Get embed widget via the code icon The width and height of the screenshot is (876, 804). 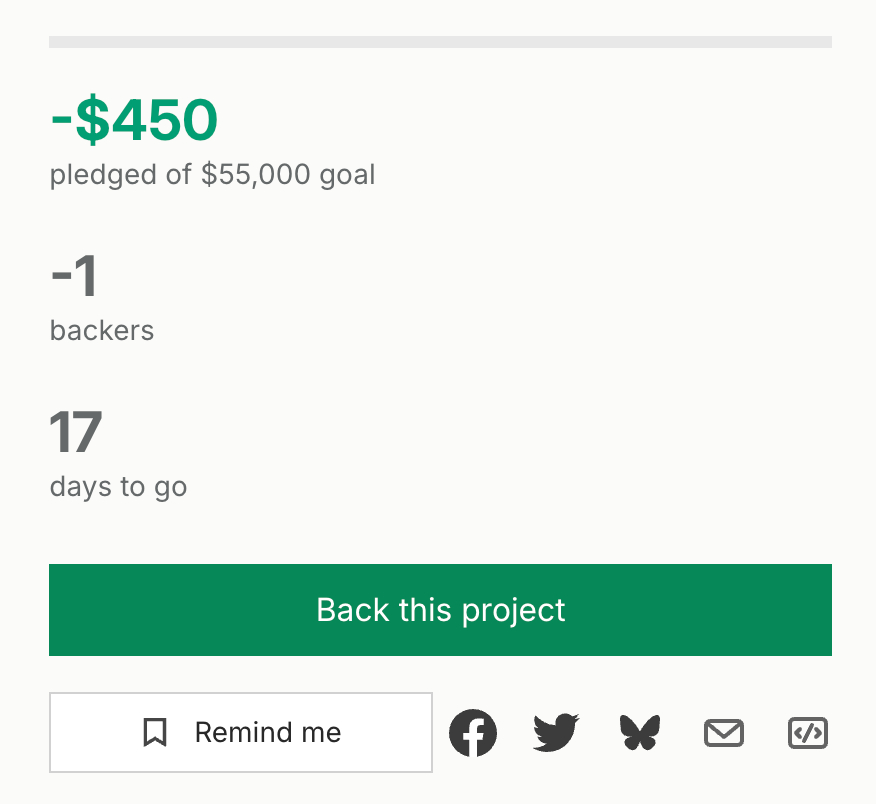808,734
